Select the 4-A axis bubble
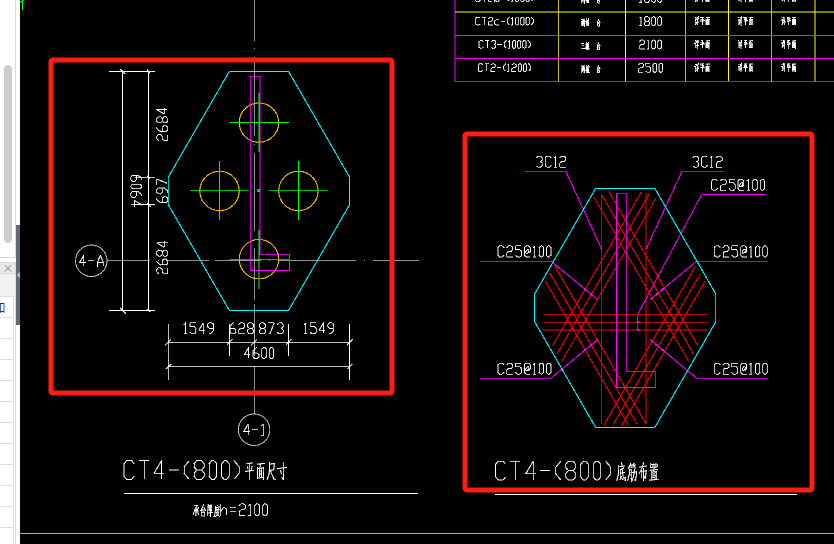 pyautogui.click(x=91, y=261)
